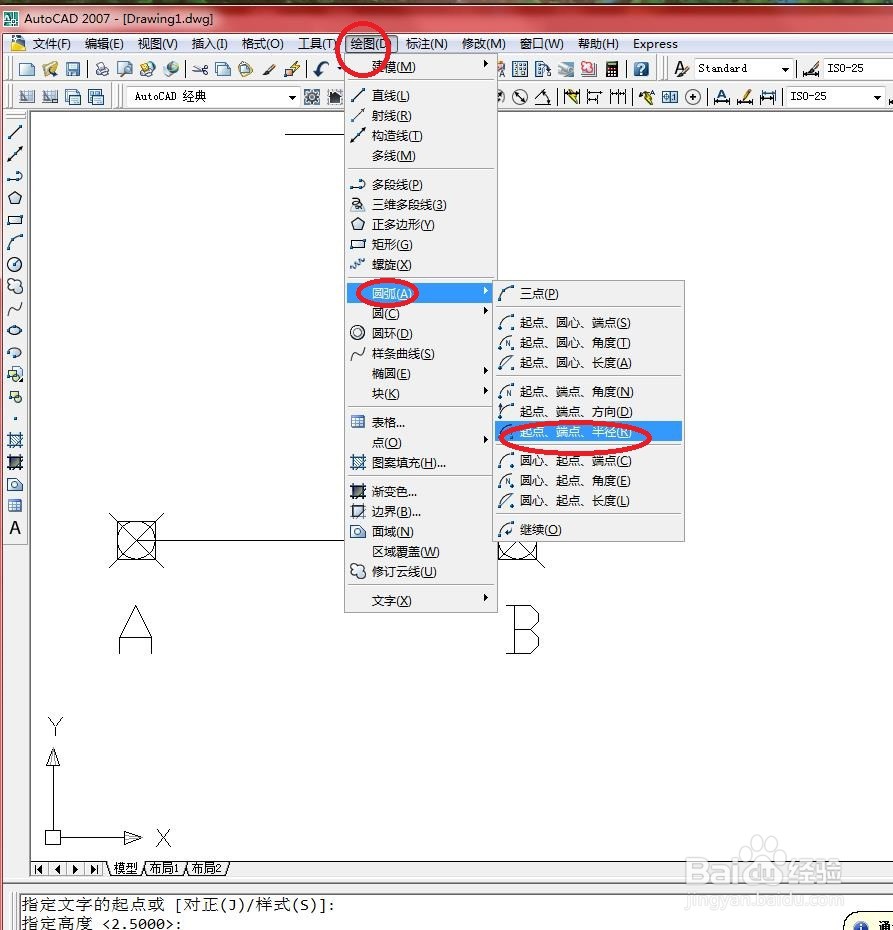Expand the 建模(M) submenu
Image resolution: width=893 pixels, height=930 pixels.
pyautogui.click(x=420, y=66)
